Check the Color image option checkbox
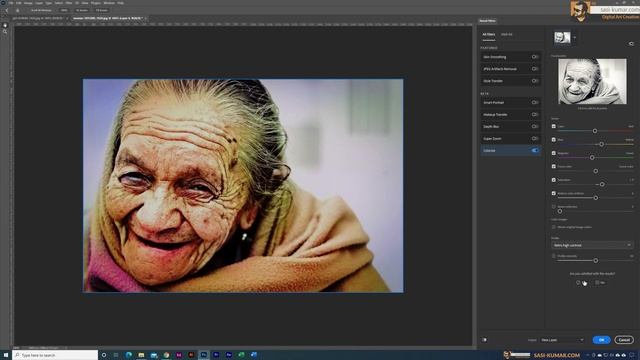640x360 pixels. point(554,227)
